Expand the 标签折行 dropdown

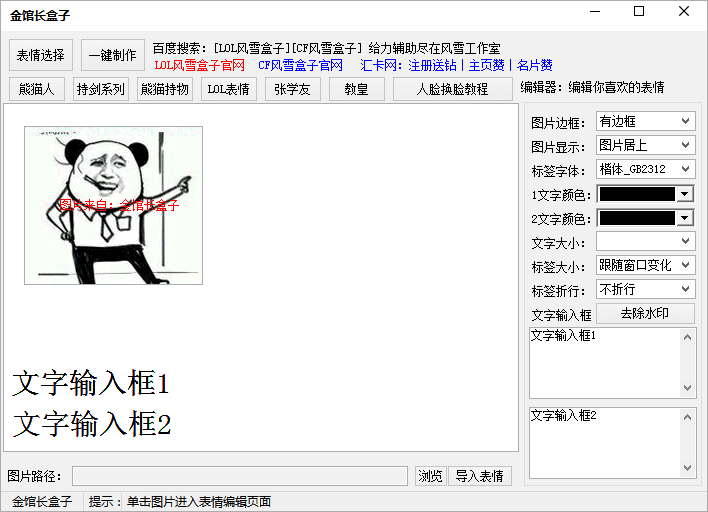tap(645, 289)
